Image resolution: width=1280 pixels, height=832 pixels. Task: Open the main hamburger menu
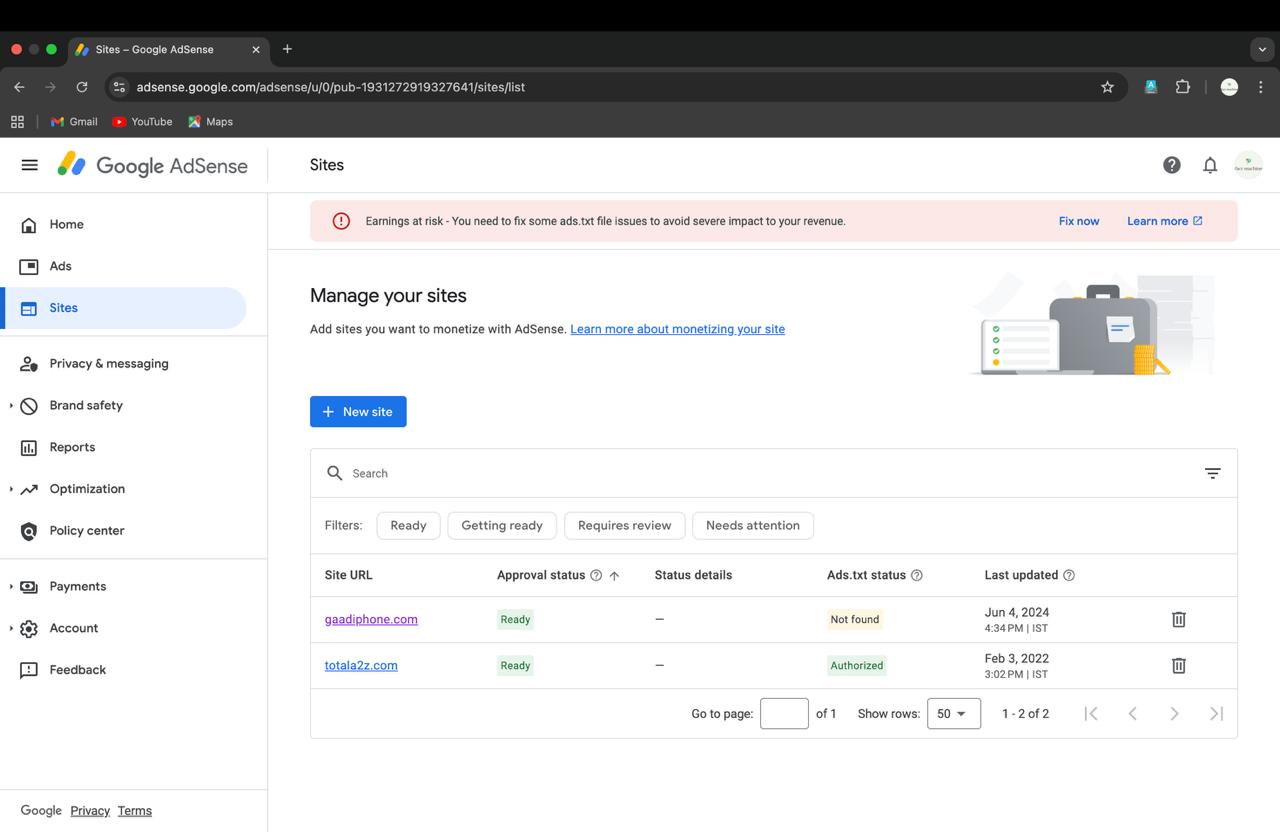tap(29, 165)
